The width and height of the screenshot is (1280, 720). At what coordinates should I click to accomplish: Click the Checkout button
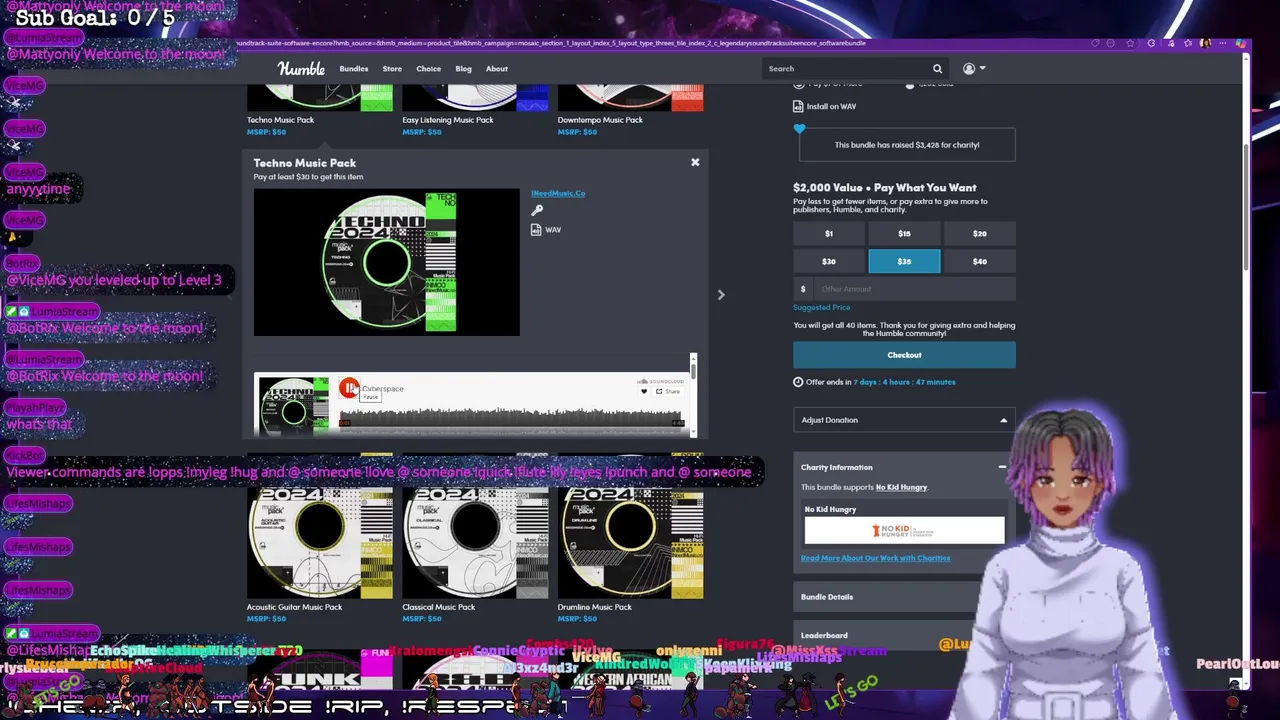[x=904, y=355]
